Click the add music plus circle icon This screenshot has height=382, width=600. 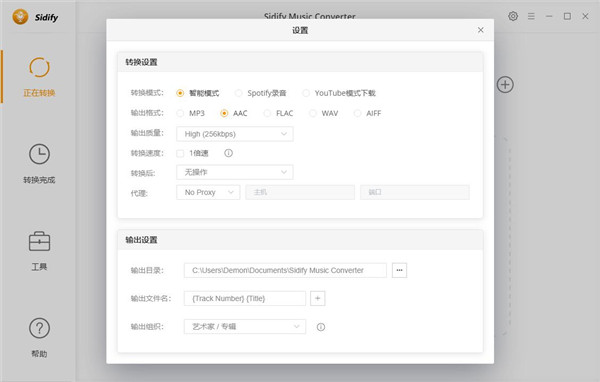[x=505, y=85]
